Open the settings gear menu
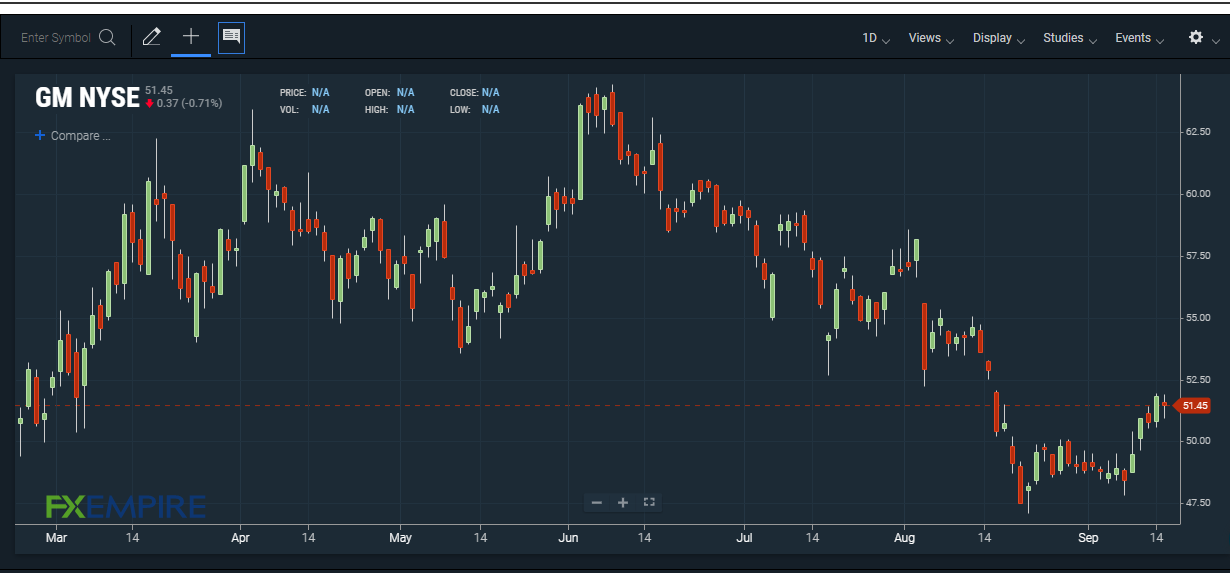Viewport: 1230px width, 573px height. pos(1196,37)
